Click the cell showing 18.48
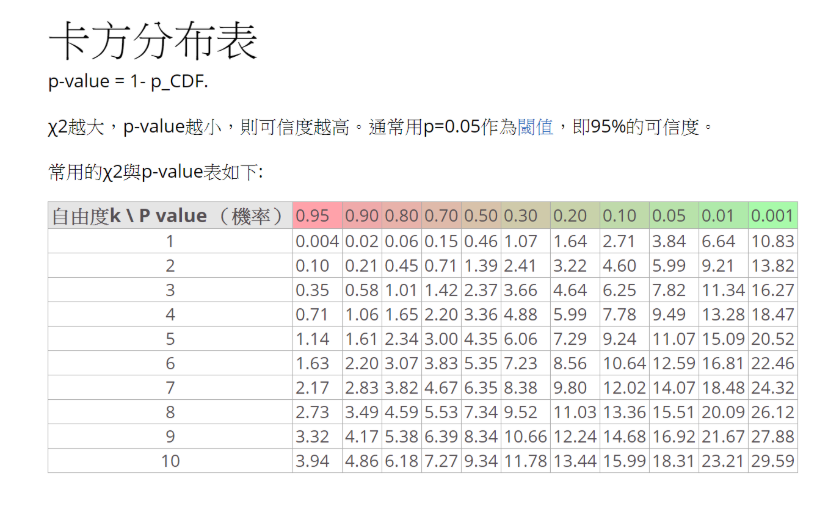This screenshot has width=833, height=508. [723, 388]
